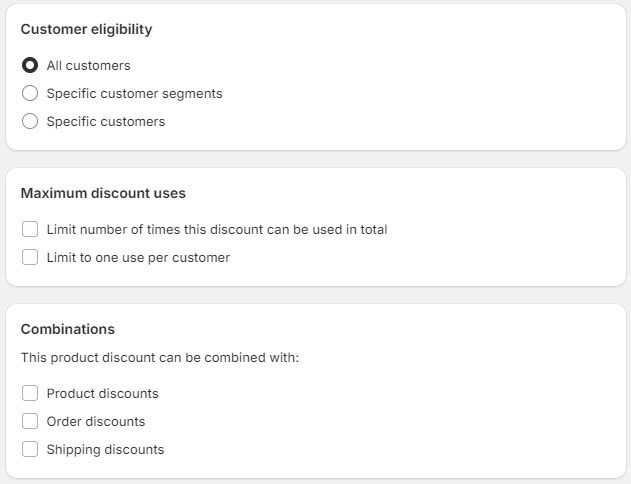Click 'Limit number of times' label text
Screen dimensions: 631x484
point(217,230)
